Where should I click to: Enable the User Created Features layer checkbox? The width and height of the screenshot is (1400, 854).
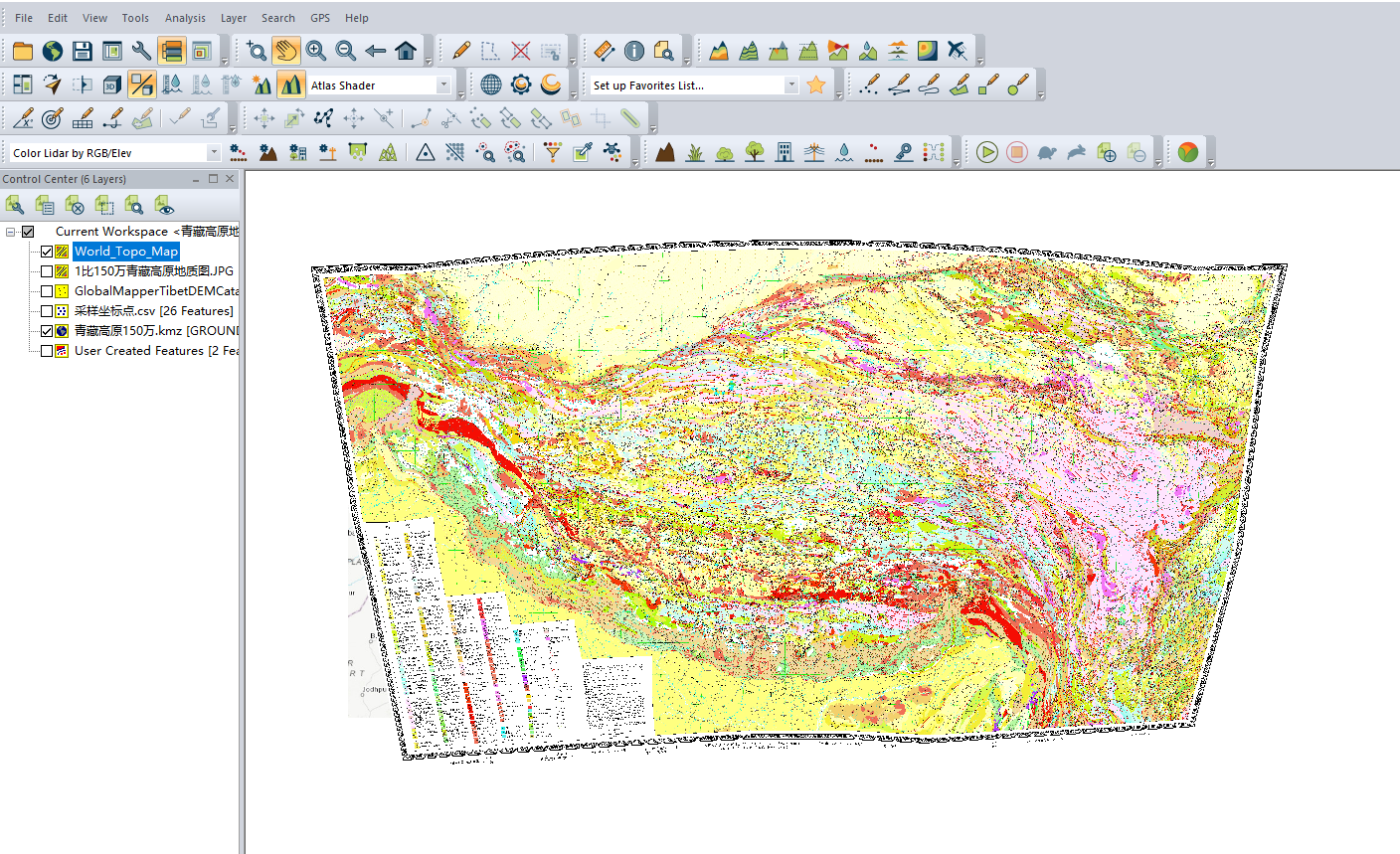coord(47,351)
